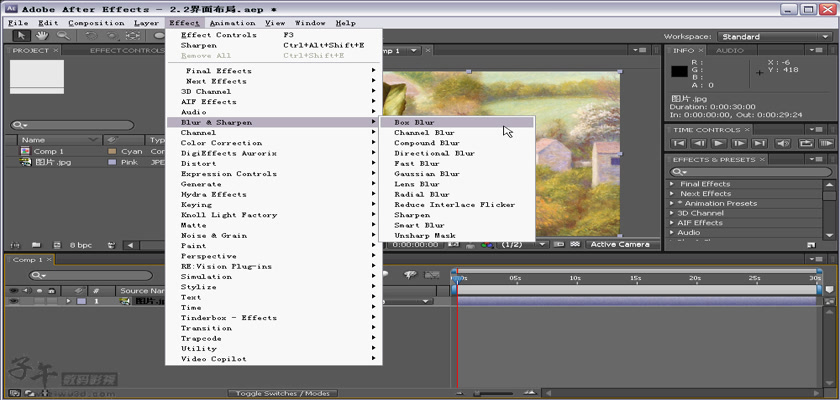840x400 pixels.
Task: Open the Trapcode submenu
Action: pyautogui.click(x=274, y=338)
